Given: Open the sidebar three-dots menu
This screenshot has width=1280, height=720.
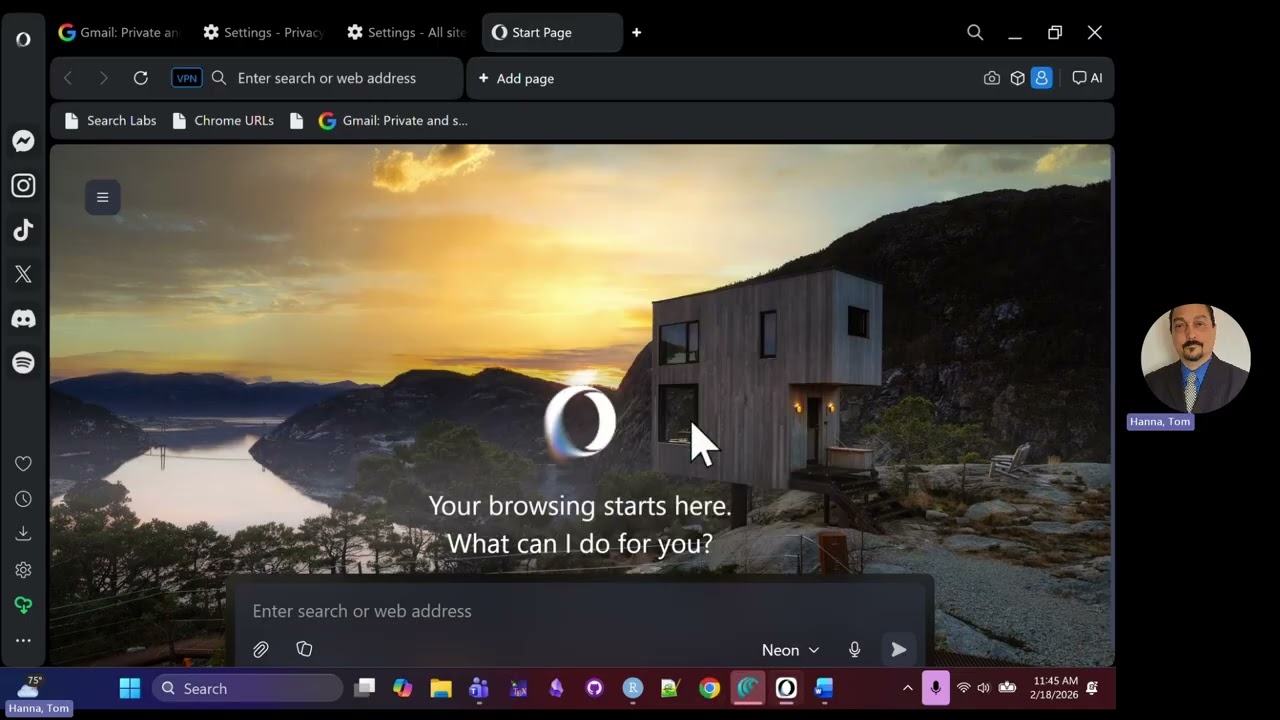Looking at the screenshot, I should [x=23, y=640].
